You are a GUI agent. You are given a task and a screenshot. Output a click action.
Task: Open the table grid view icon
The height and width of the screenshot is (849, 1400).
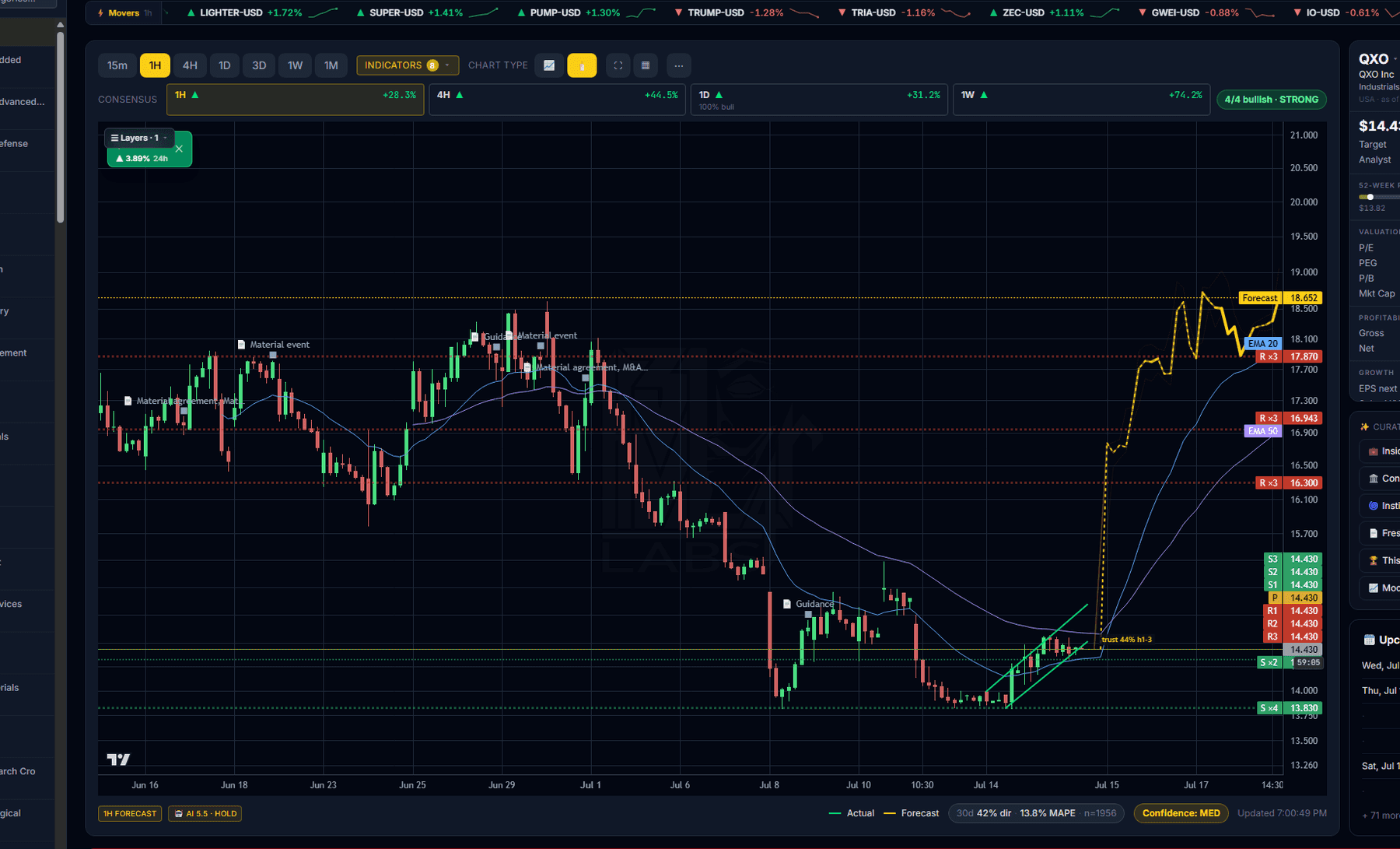point(646,65)
